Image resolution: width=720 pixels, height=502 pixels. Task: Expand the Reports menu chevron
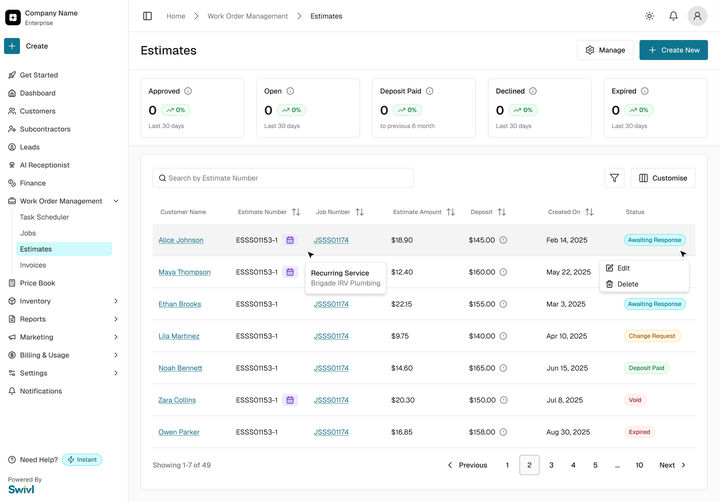pos(116,319)
